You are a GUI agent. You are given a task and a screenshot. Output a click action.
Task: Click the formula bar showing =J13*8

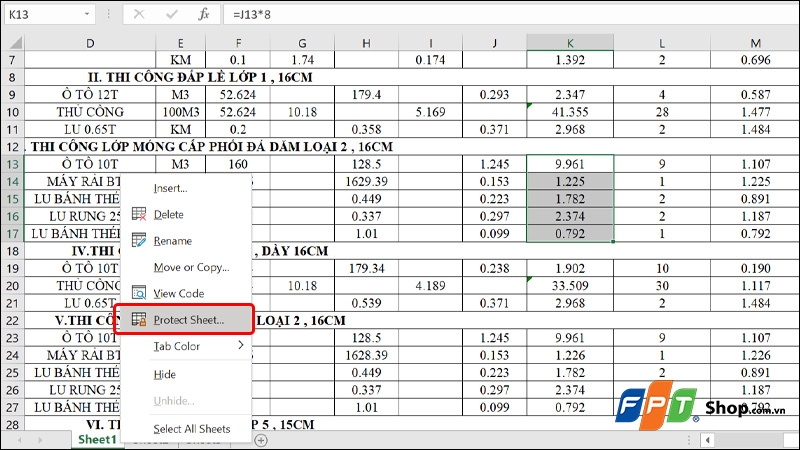[x=510, y=14]
